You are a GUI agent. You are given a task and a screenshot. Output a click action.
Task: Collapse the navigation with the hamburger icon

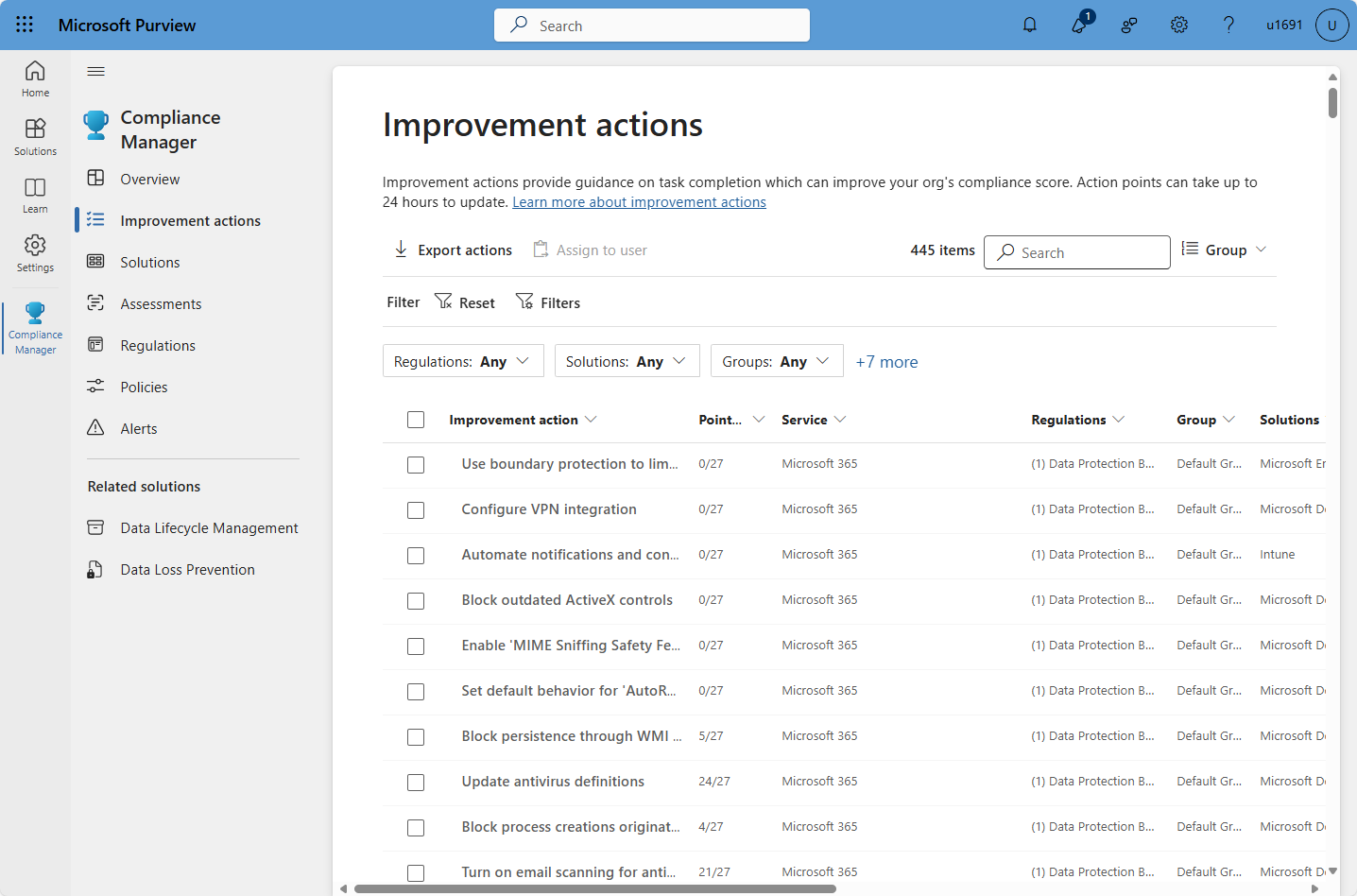94,71
